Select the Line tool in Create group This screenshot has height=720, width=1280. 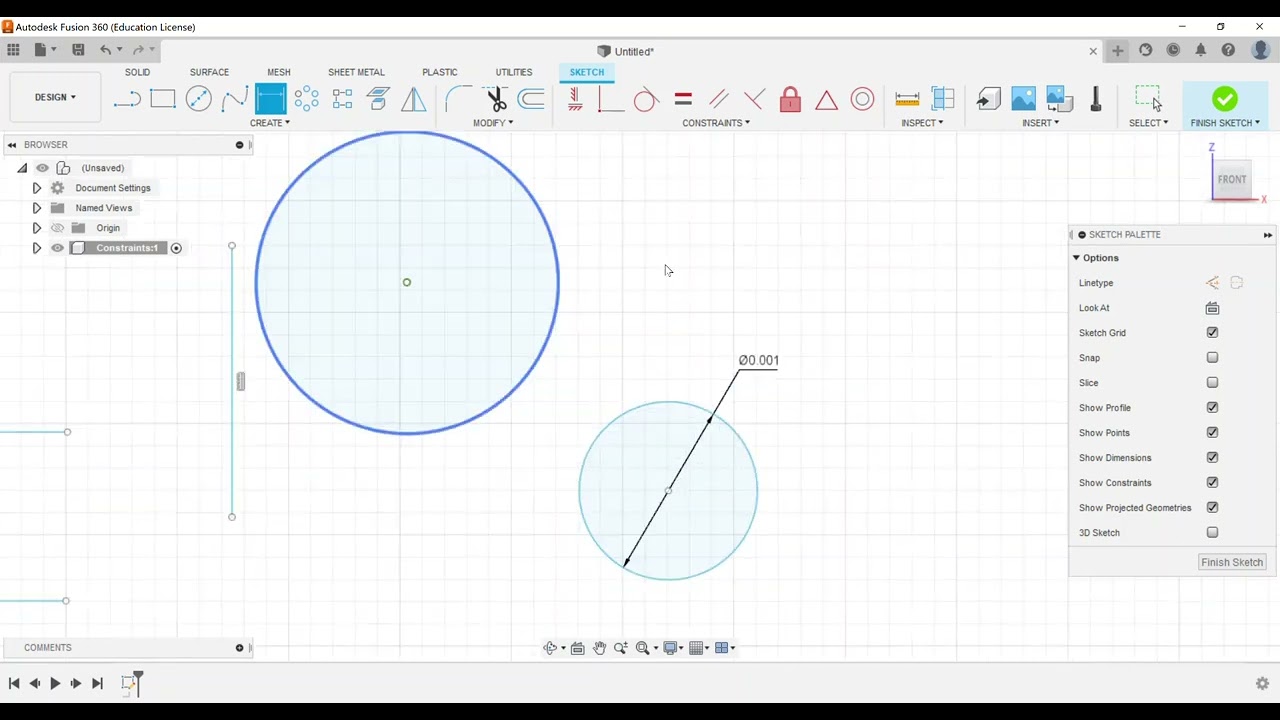coord(127,99)
